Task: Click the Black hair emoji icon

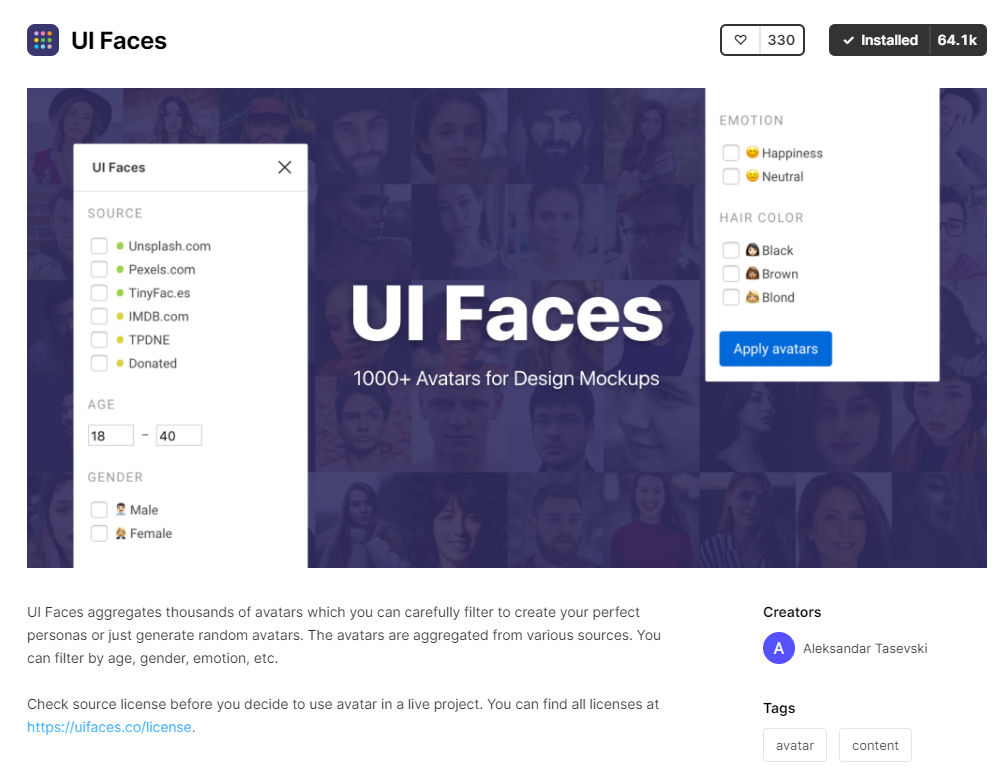Action: click(x=752, y=250)
